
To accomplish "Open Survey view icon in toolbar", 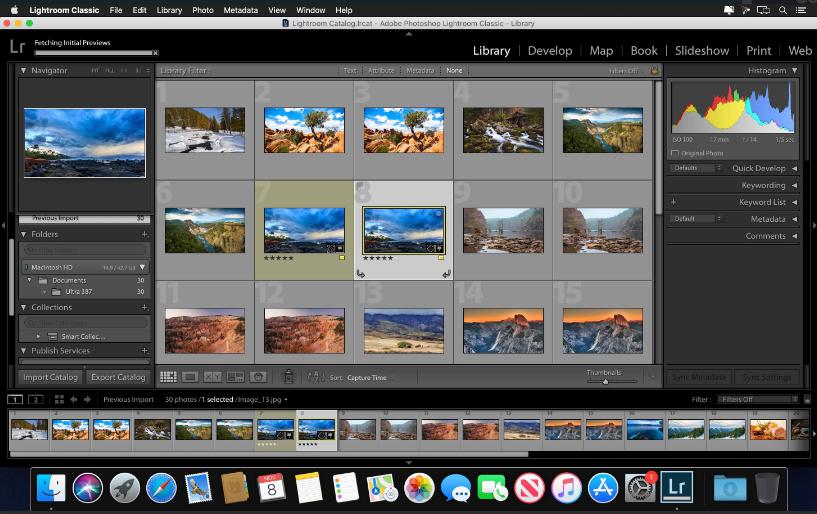I will click(236, 376).
